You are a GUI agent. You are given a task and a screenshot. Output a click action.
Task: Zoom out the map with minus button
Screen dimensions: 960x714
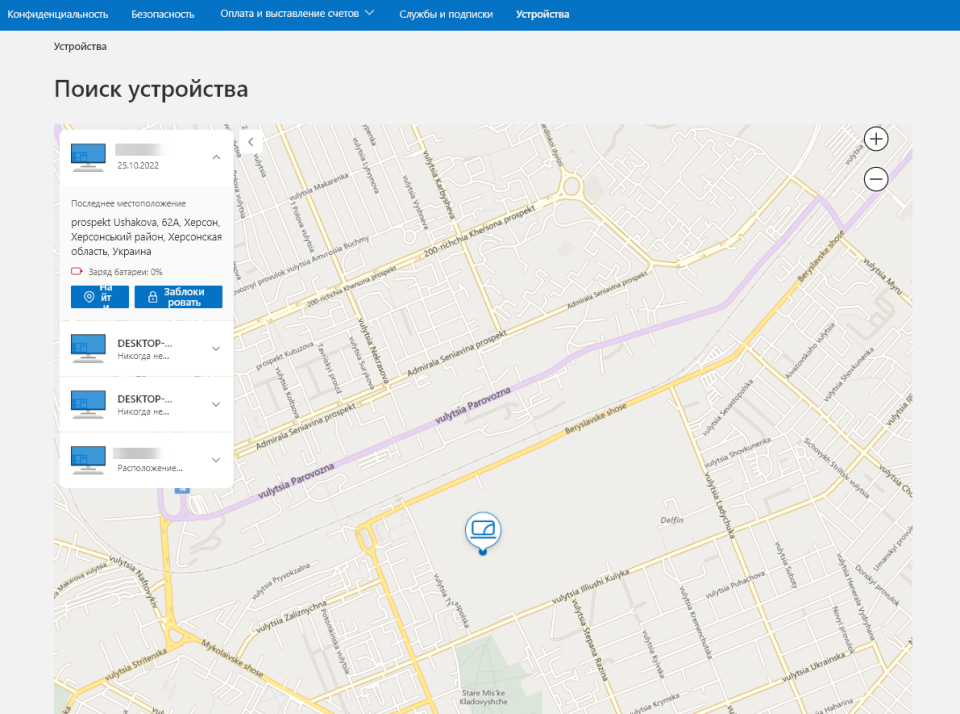coord(876,179)
